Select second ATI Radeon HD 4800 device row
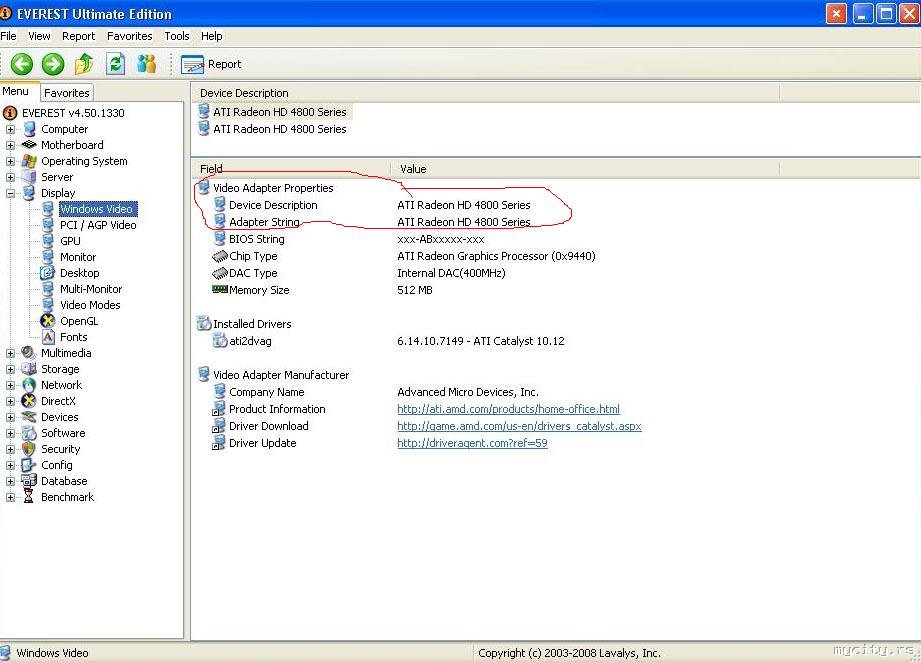 point(273,129)
